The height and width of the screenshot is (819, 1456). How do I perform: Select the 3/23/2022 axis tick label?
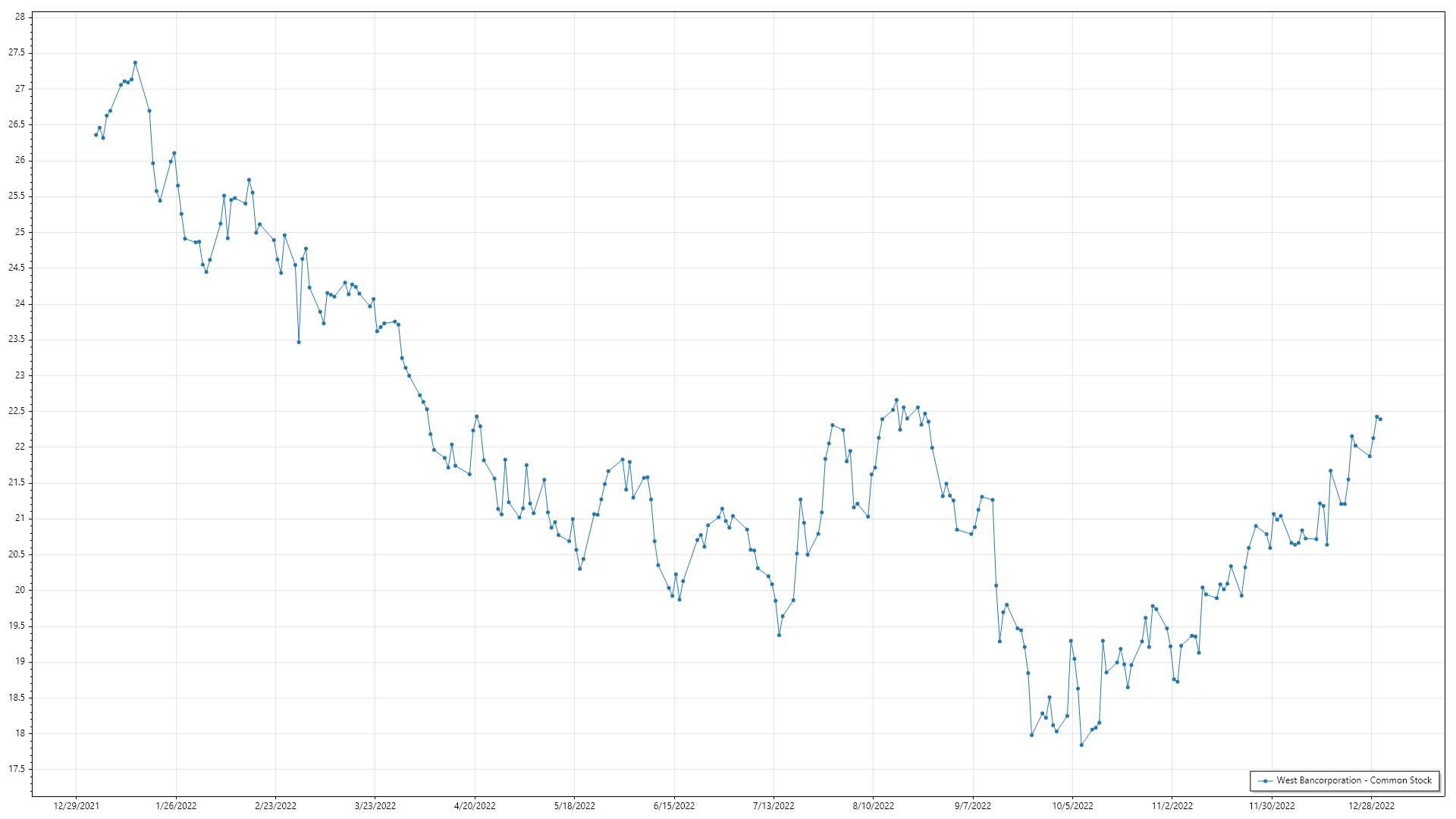point(375,806)
